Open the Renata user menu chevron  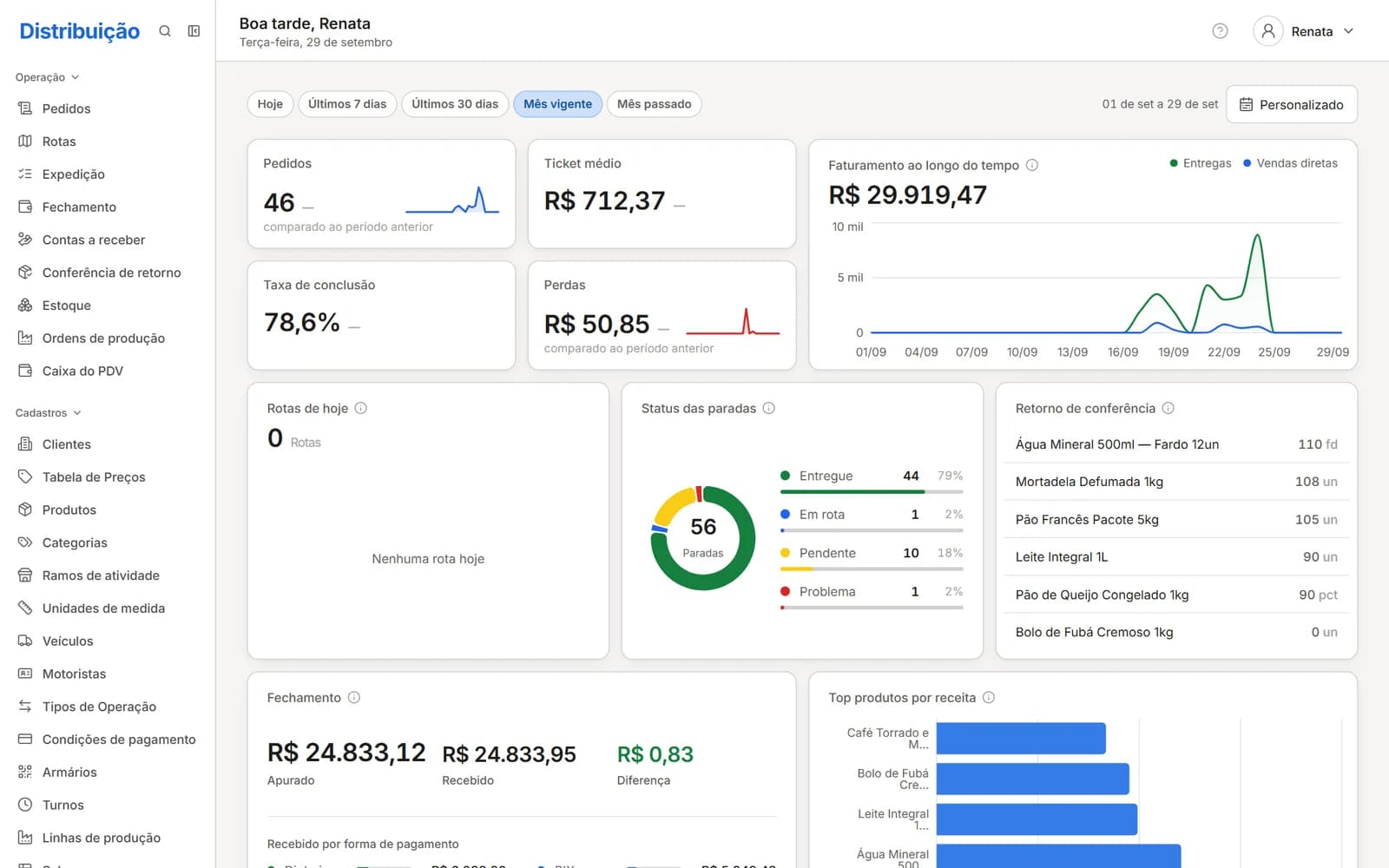[1348, 31]
